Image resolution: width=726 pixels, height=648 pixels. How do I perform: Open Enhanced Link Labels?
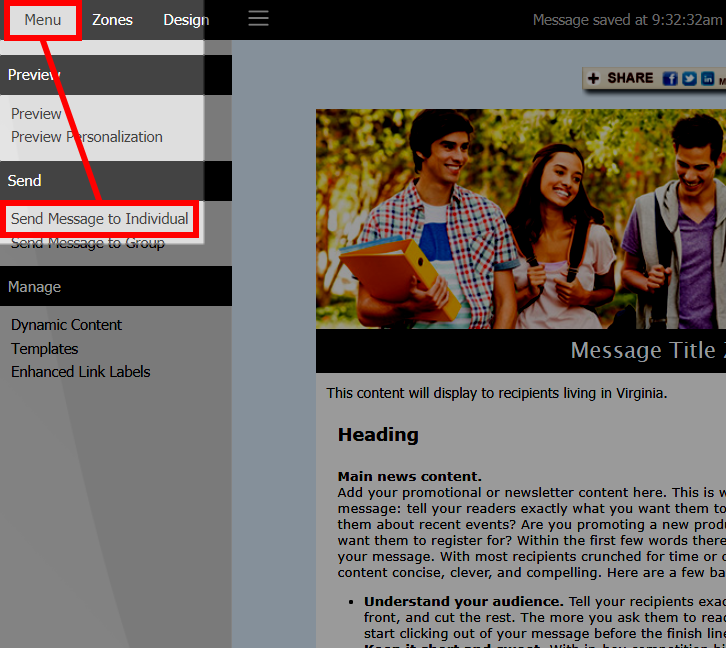[x=81, y=372]
